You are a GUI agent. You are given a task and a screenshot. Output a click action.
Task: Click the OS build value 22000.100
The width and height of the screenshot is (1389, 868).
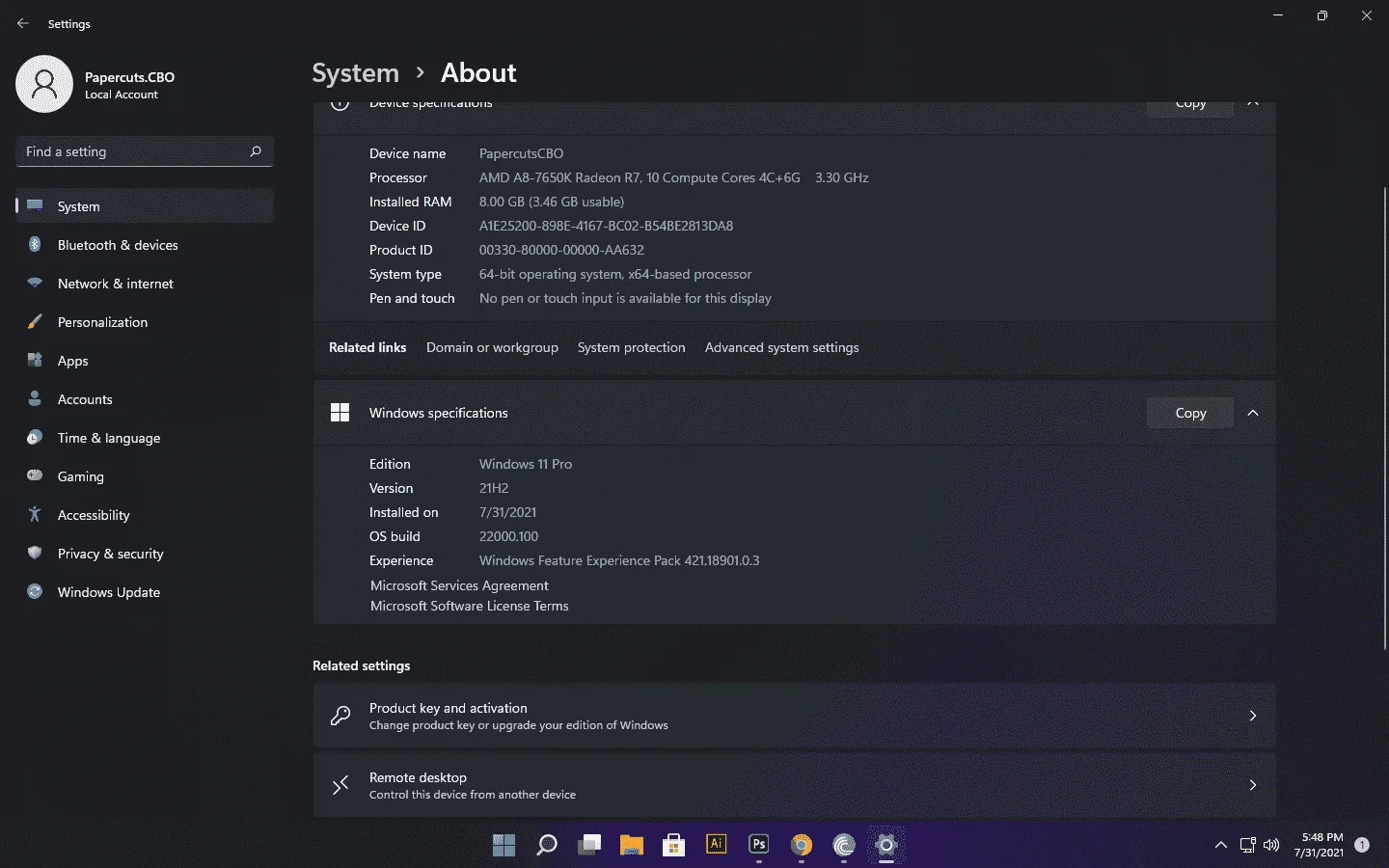click(509, 536)
